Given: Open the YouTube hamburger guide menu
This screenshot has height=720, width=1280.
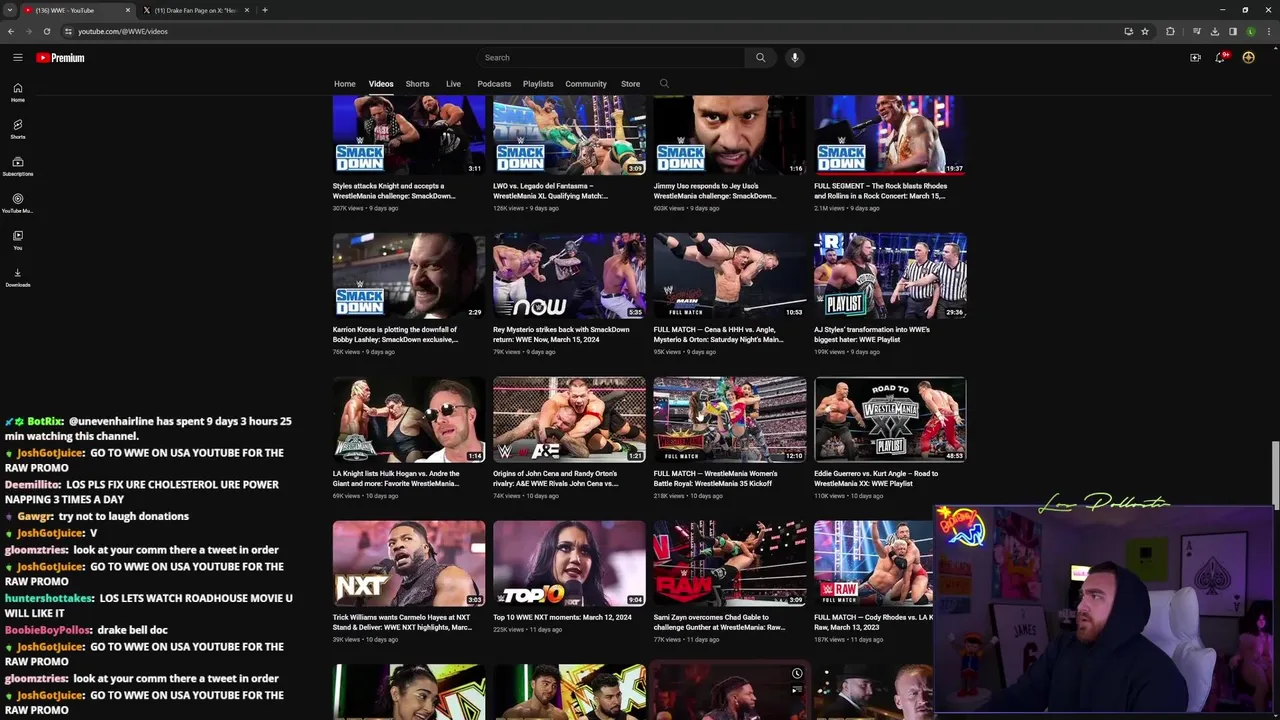Looking at the screenshot, I should tap(17, 58).
